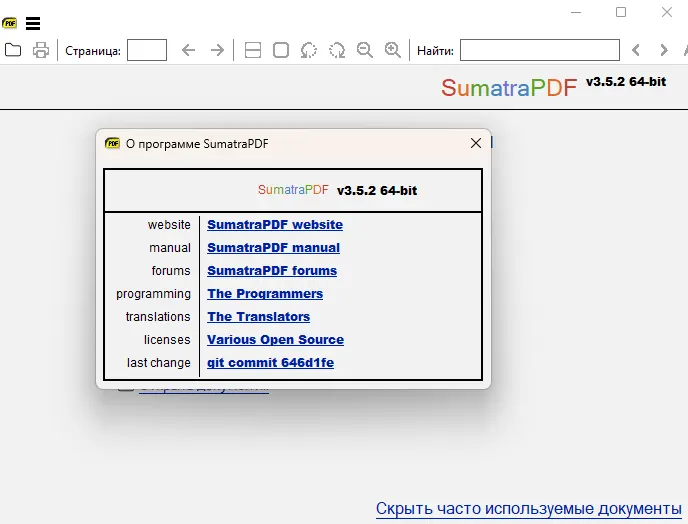Go to next page arrow
The image size is (688, 524).
[217, 50]
